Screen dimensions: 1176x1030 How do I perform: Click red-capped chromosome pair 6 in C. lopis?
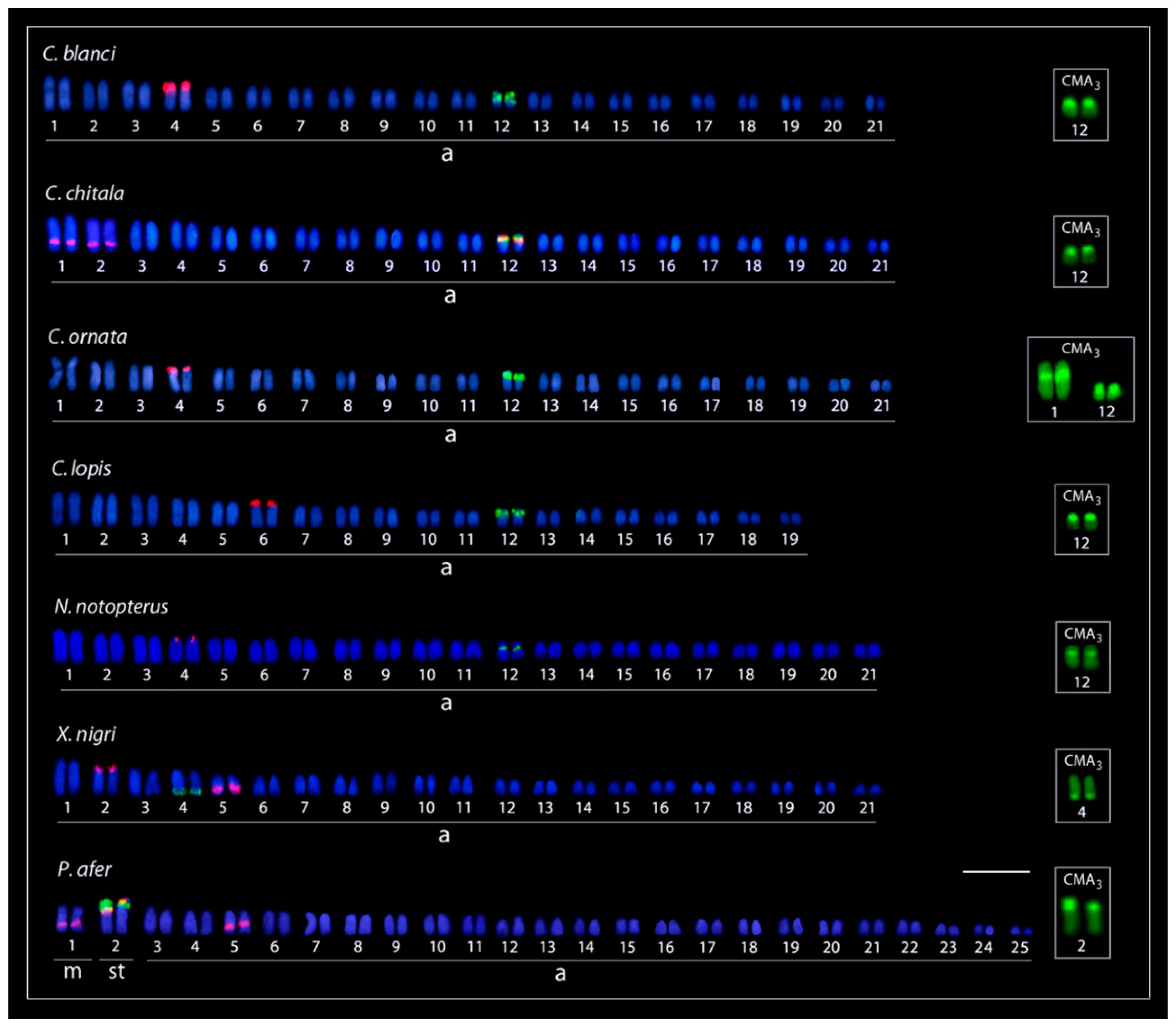click(x=264, y=513)
